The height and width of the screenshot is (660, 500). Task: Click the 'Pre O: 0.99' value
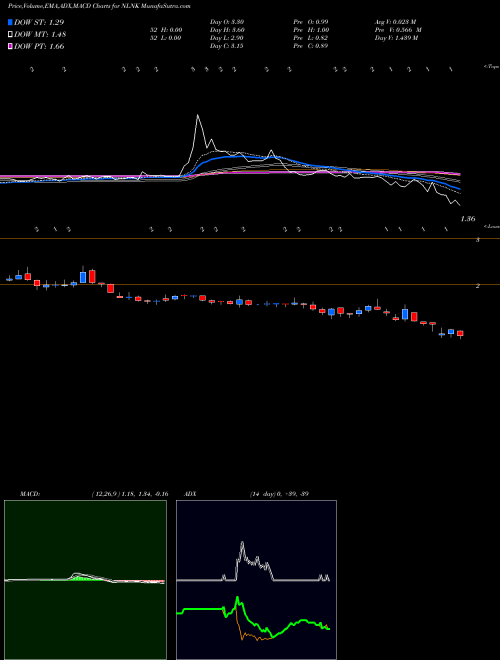pyautogui.click(x=311, y=22)
